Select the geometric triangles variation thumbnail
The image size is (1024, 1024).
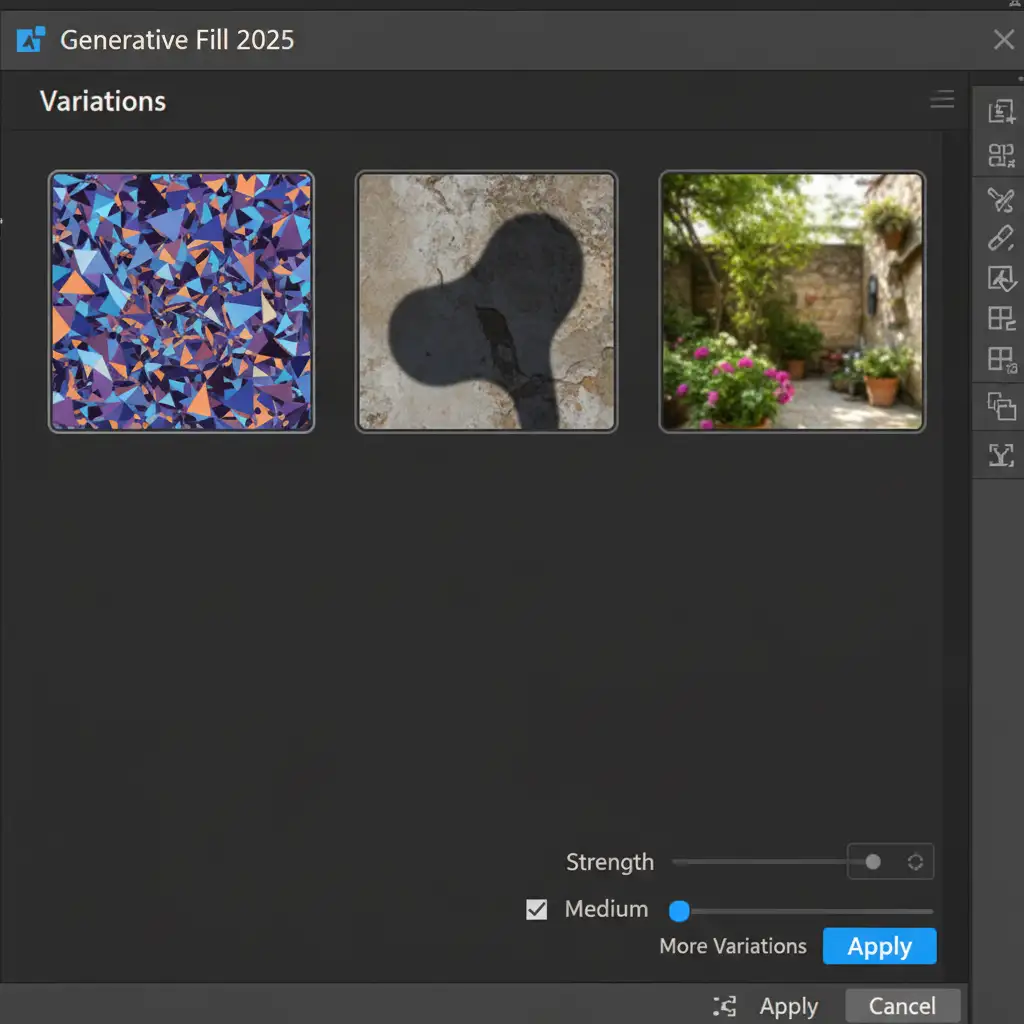click(x=181, y=301)
